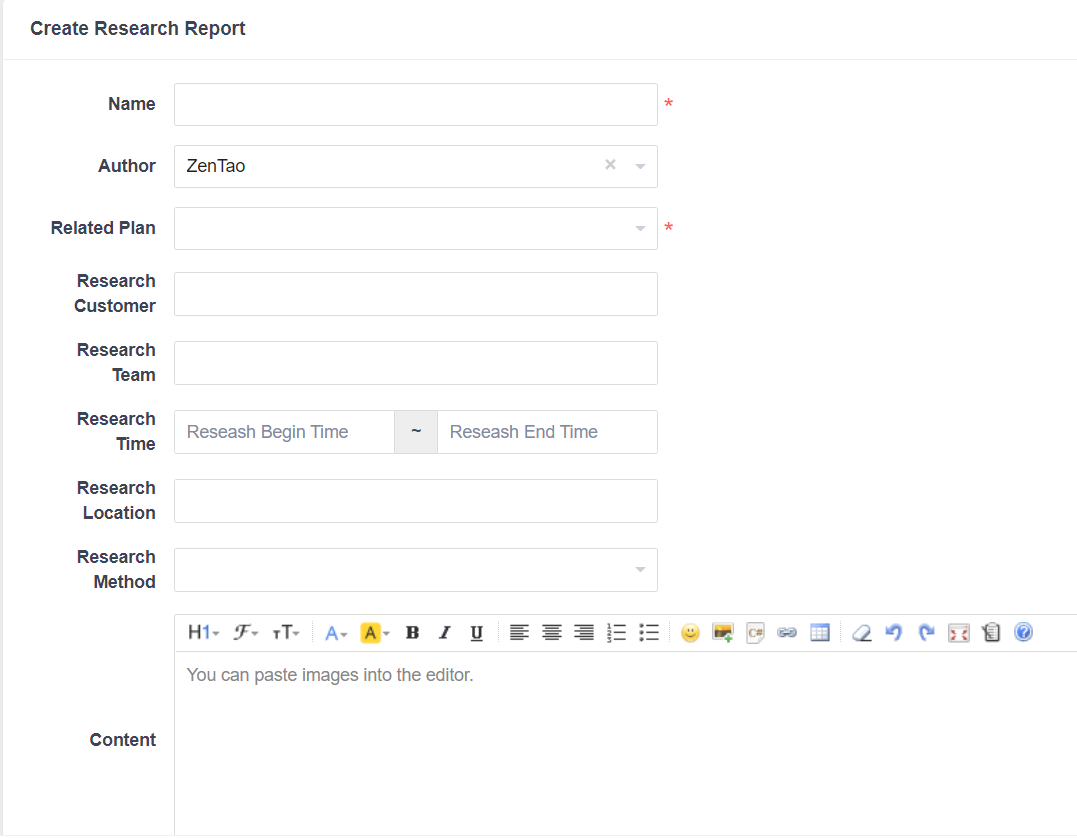Insert an emoticon into the content

(x=690, y=633)
